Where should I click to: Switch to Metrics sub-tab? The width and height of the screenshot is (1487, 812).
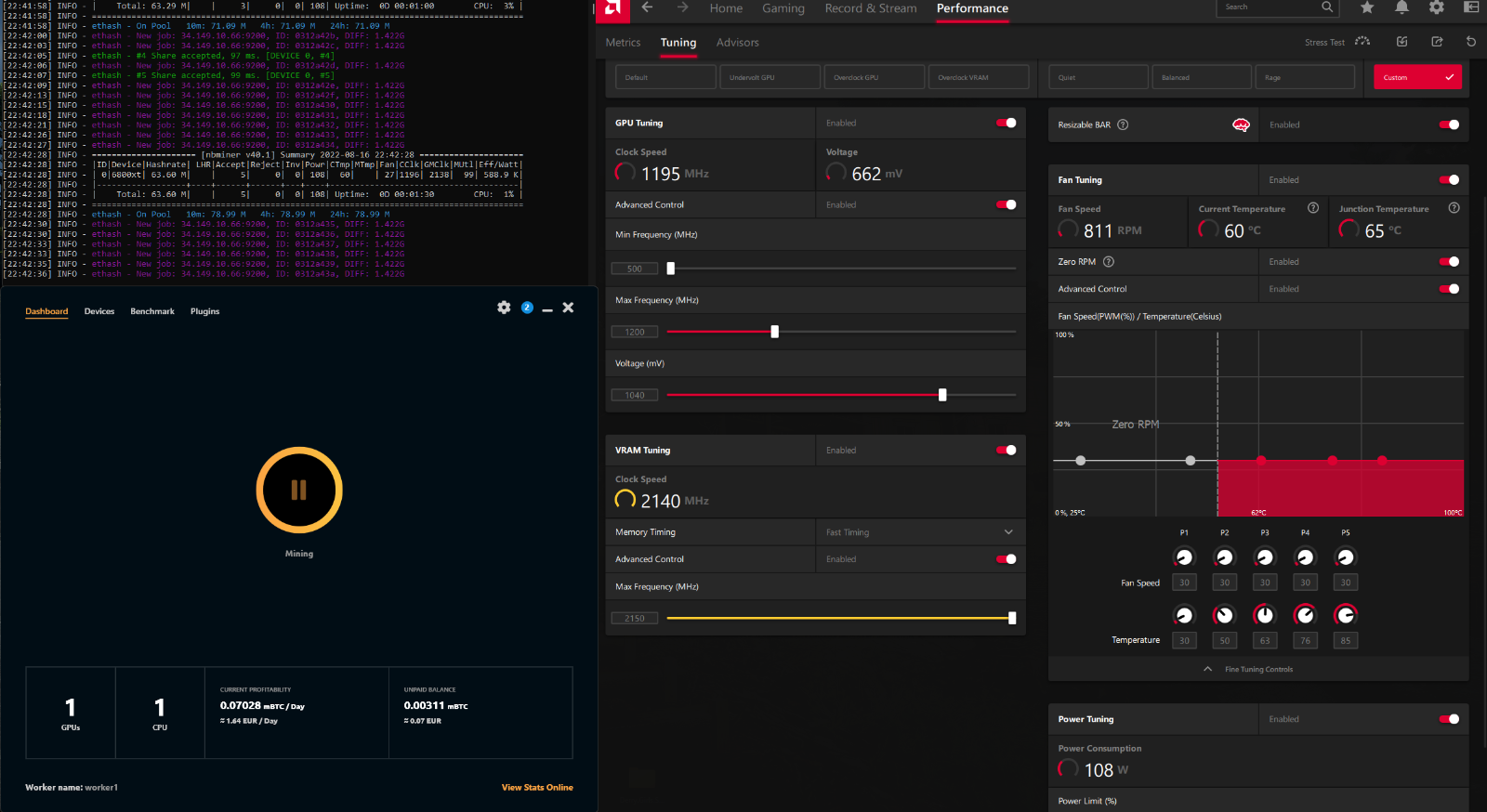pyautogui.click(x=623, y=43)
